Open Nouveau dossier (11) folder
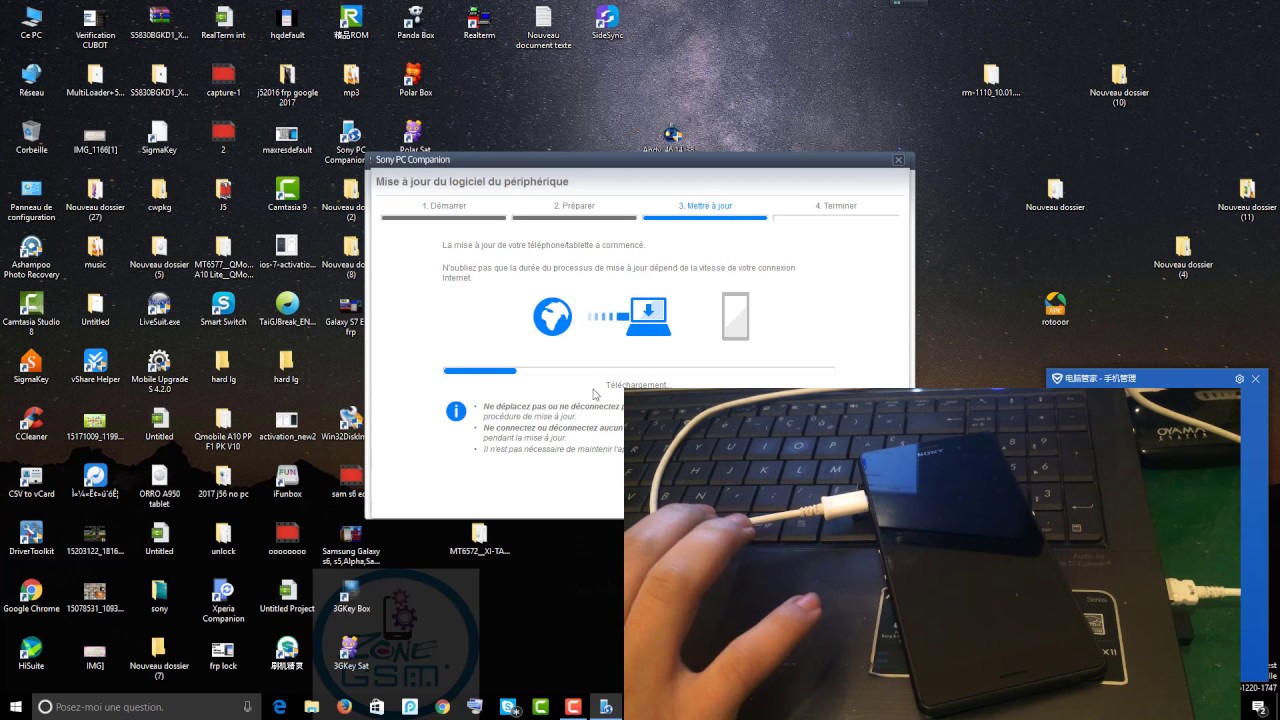Image resolution: width=1280 pixels, height=720 pixels. [1247, 199]
